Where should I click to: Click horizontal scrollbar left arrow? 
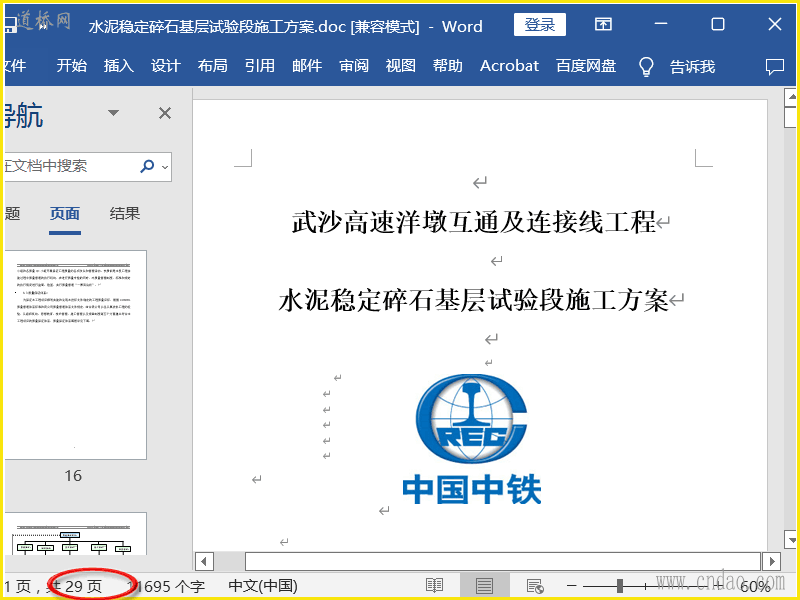coord(204,562)
